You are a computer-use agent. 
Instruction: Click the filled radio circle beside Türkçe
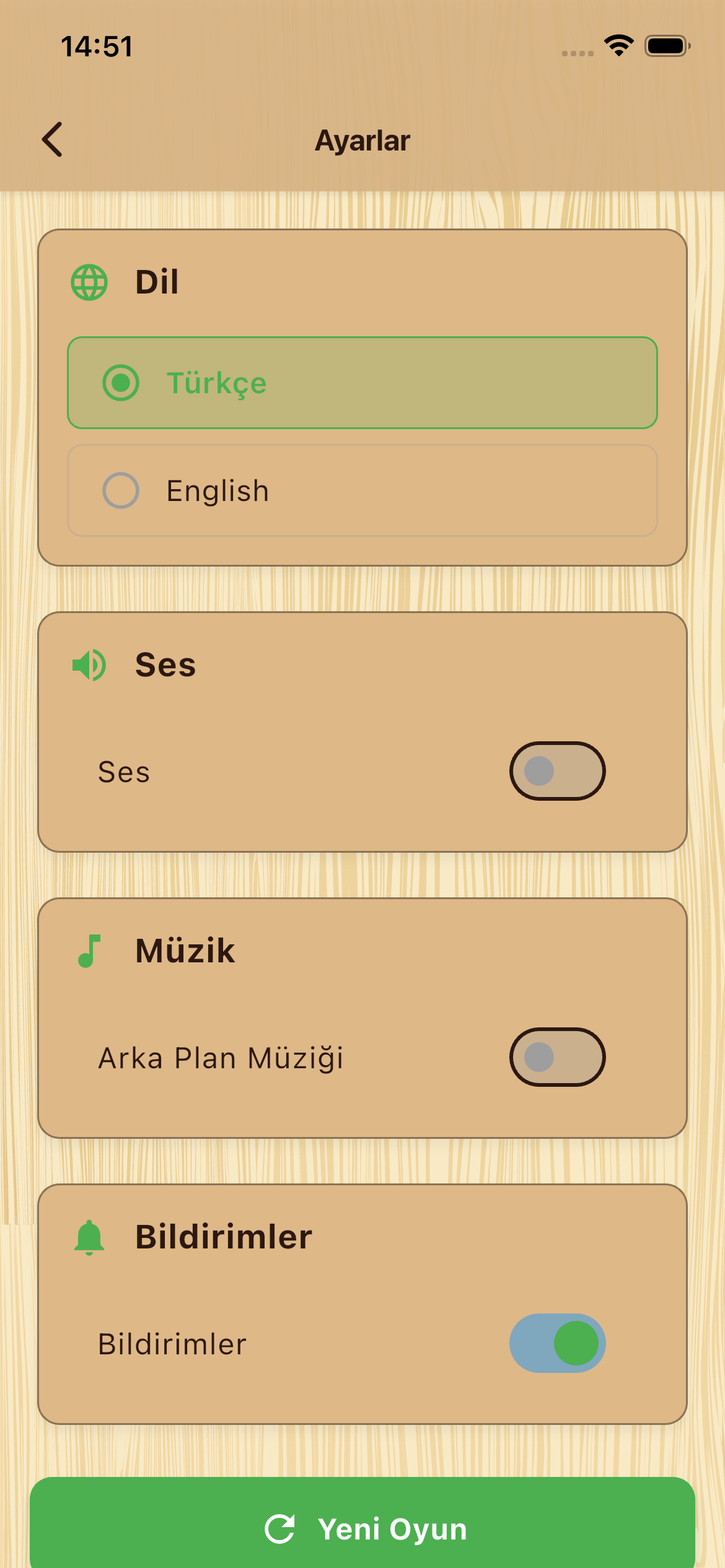click(122, 383)
